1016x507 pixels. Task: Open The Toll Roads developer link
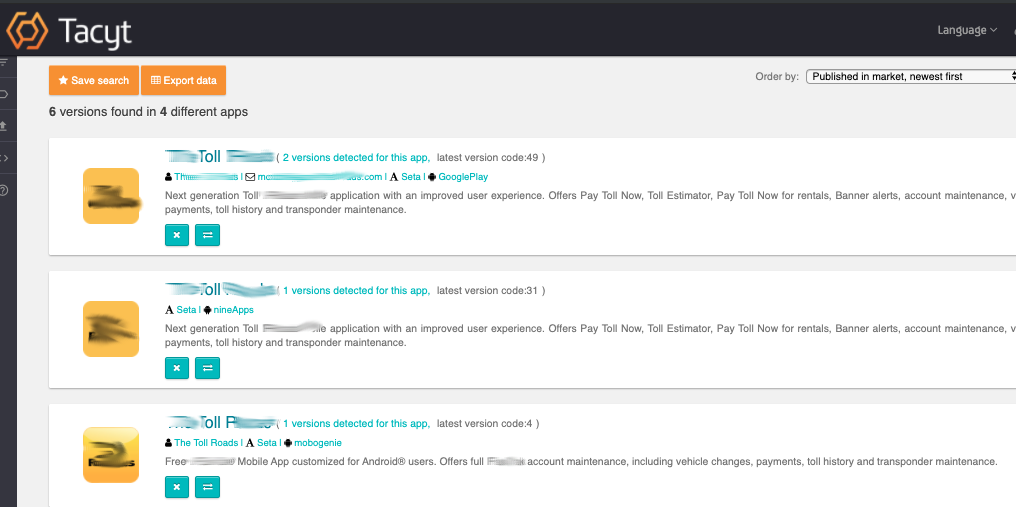pos(205,443)
